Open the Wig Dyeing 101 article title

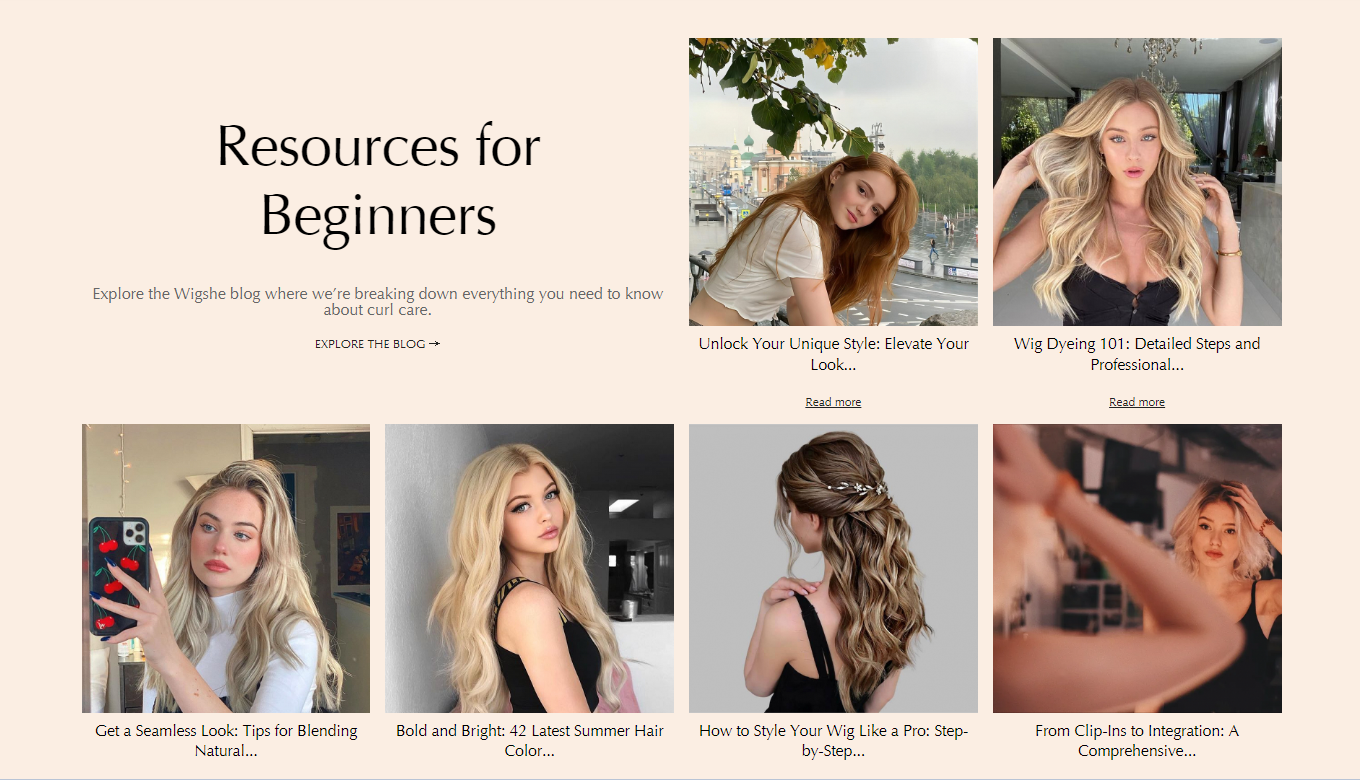tap(1137, 354)
